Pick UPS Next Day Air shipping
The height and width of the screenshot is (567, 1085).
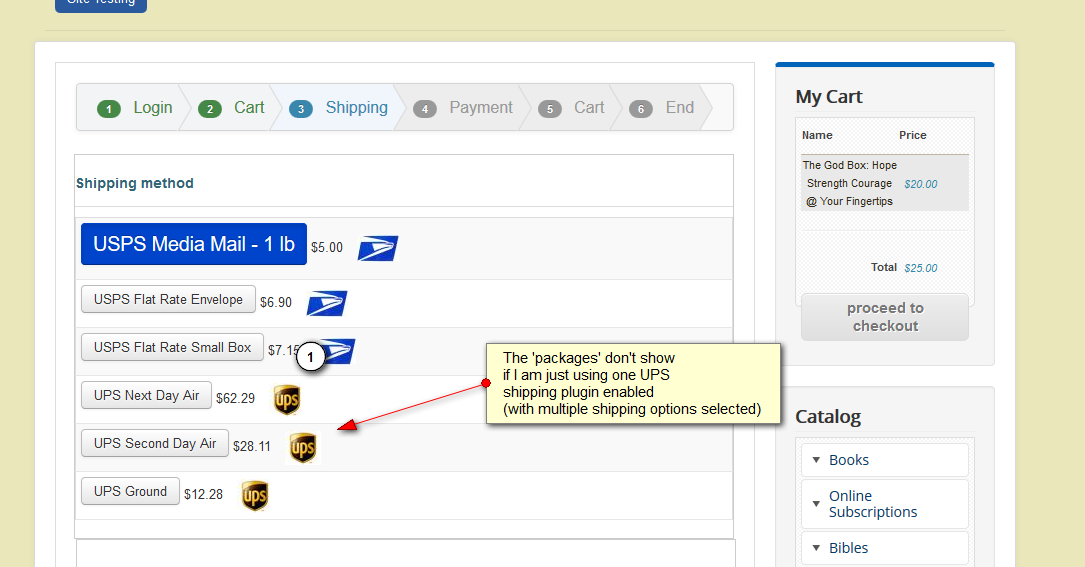(146, 395)
